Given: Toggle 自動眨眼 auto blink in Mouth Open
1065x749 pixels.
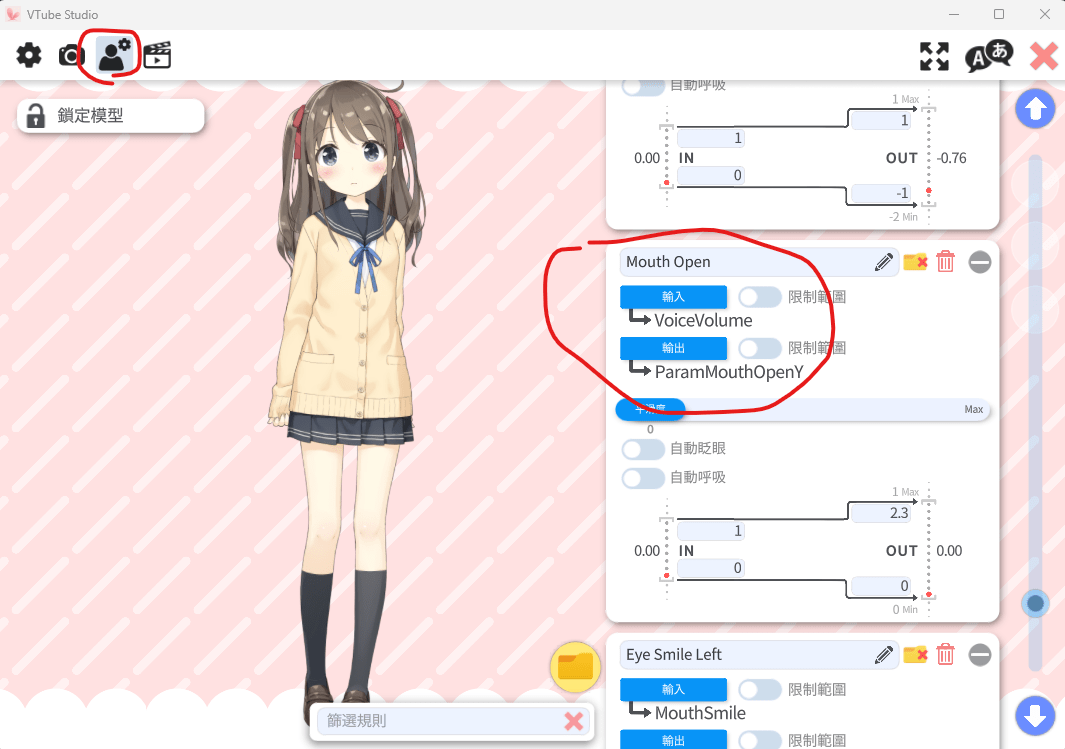Looking at the screenshot, I should (643, 449).
